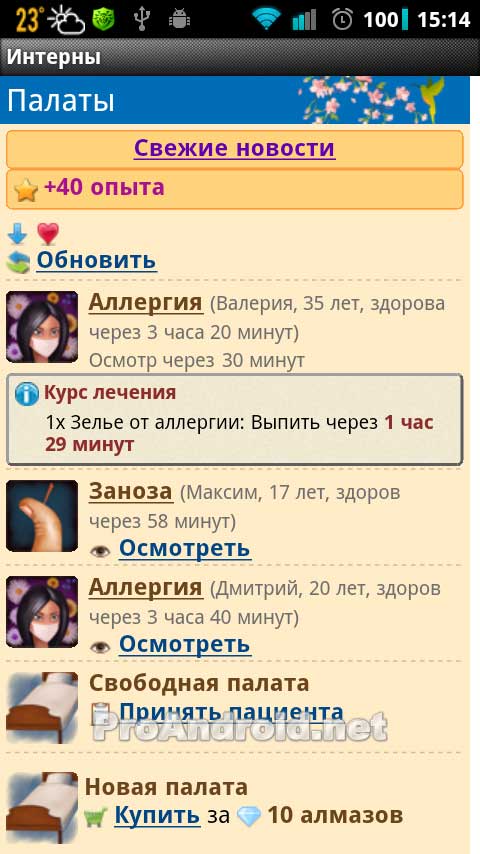Viewport: 480px width, 854px height.
Task: Click the Обновить link
Action: point(96,260)
